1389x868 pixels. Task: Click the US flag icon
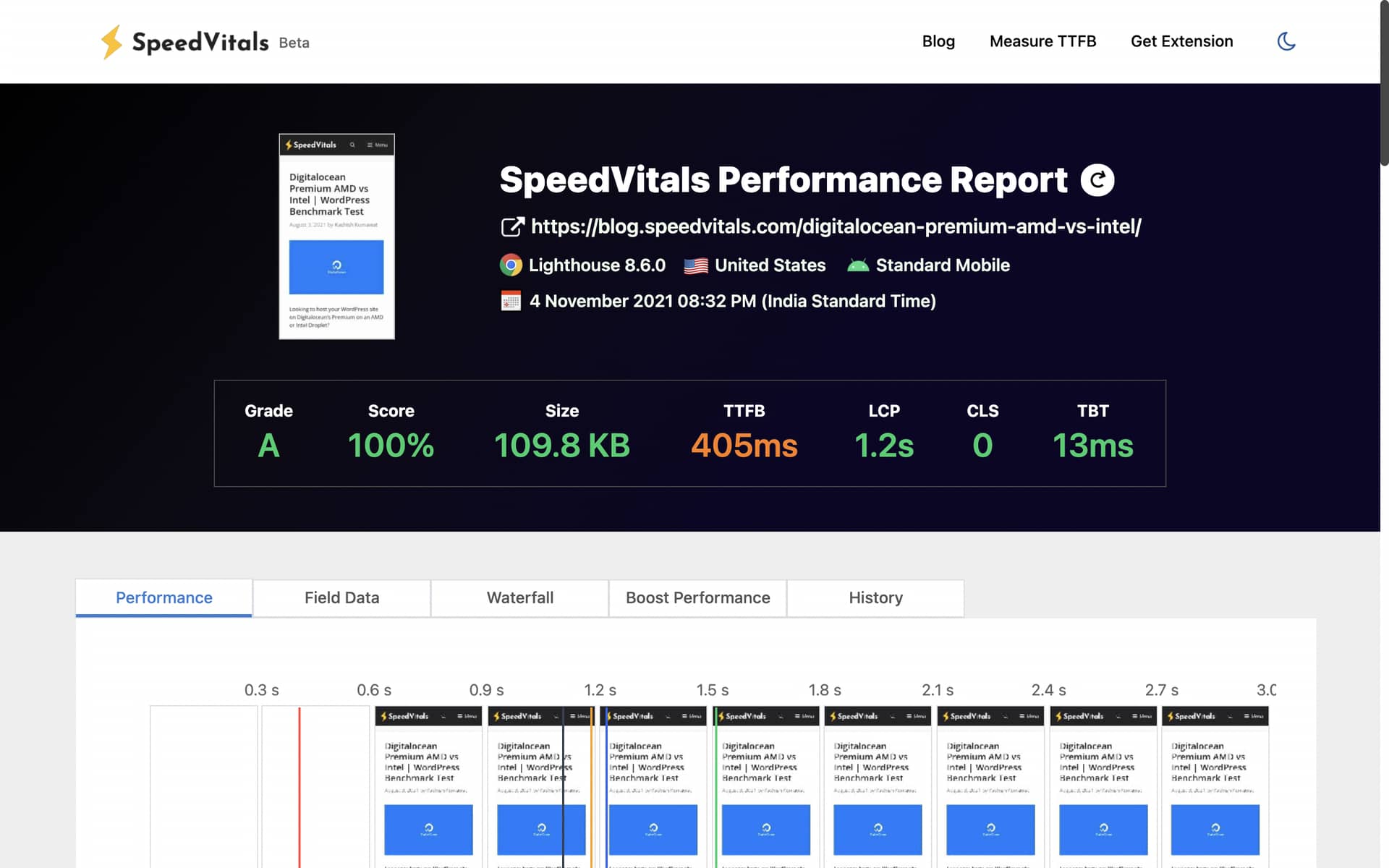[x=694, y=264]
